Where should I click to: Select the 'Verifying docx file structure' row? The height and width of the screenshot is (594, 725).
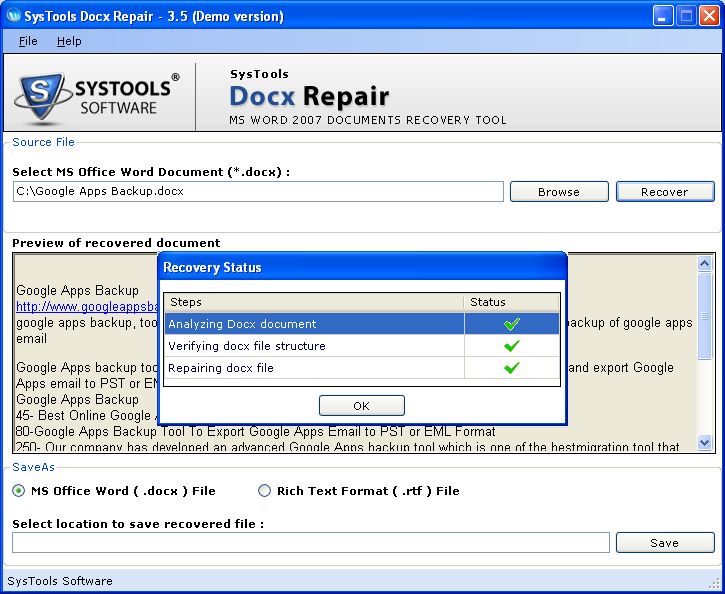click(362, 346)
